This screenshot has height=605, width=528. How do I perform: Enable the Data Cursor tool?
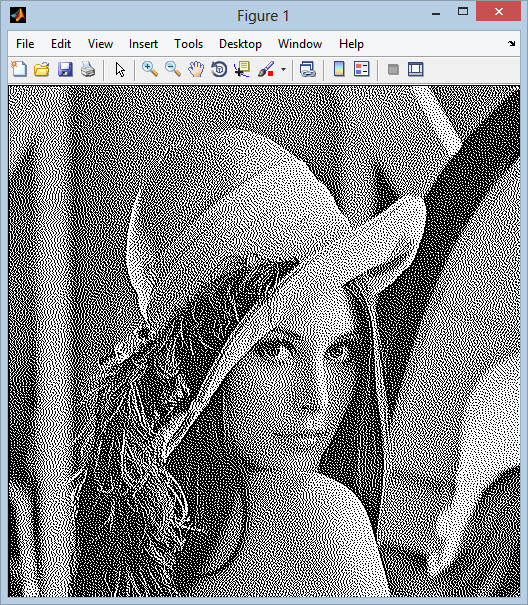pos(242,69)
